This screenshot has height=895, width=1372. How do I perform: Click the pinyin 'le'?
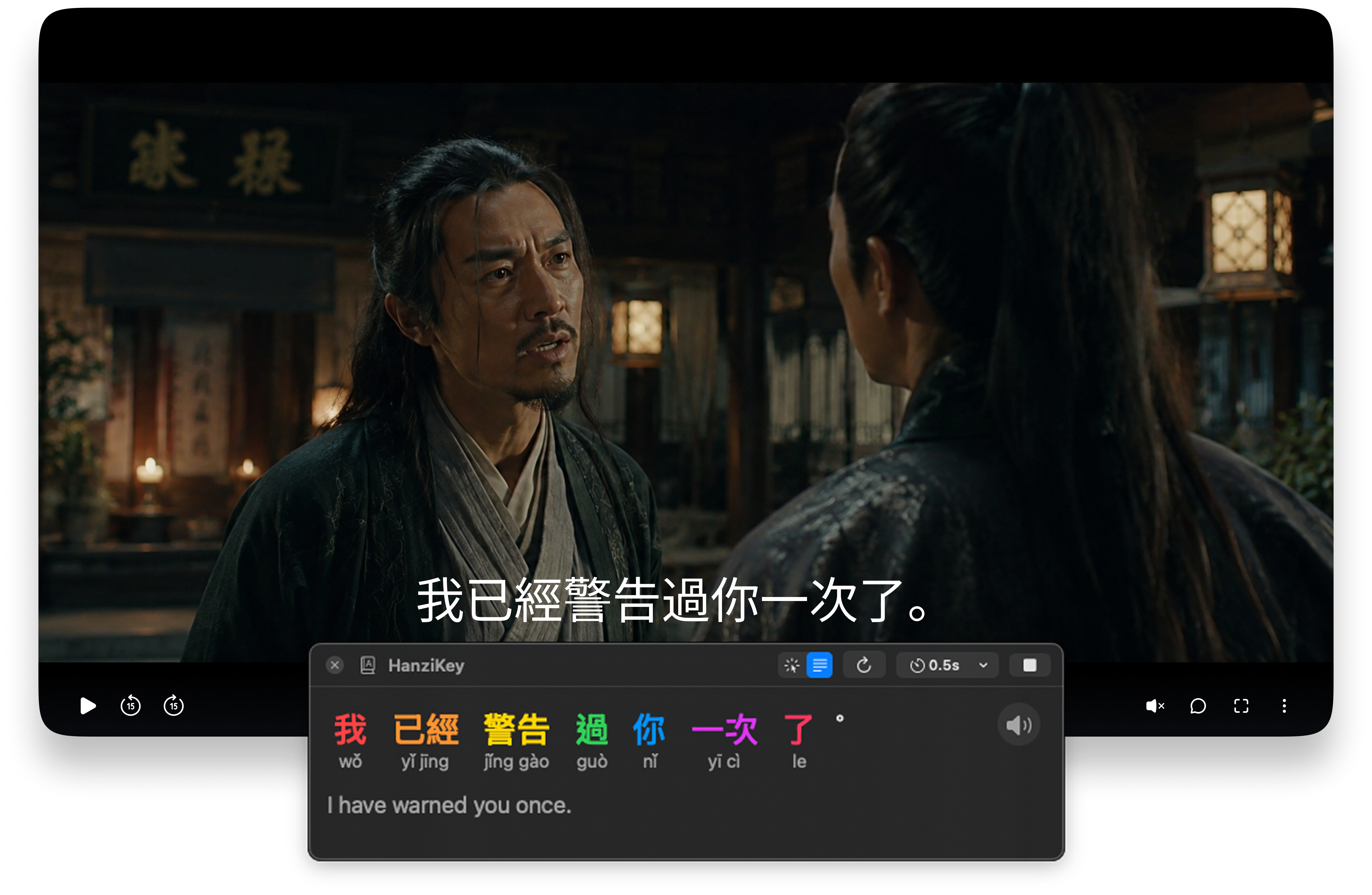[799, 761]
